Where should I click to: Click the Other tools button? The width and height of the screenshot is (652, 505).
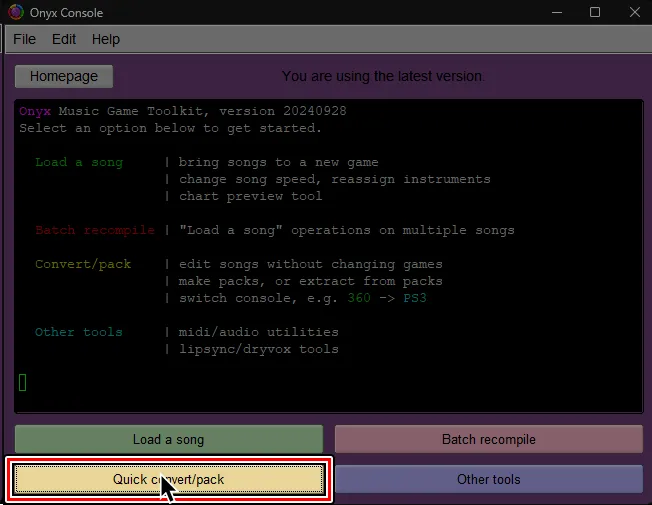489,479
